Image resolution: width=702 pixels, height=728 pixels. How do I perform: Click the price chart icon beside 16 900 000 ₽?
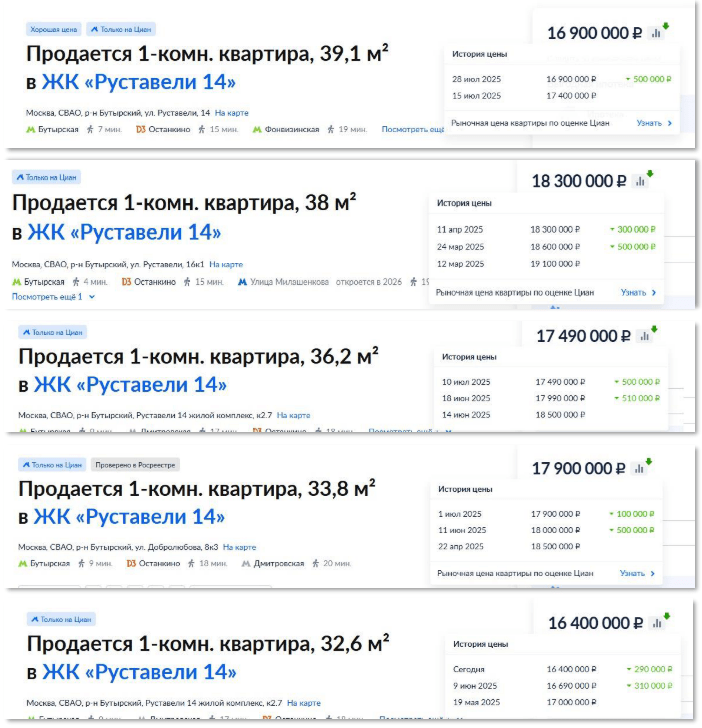(657, 32)
